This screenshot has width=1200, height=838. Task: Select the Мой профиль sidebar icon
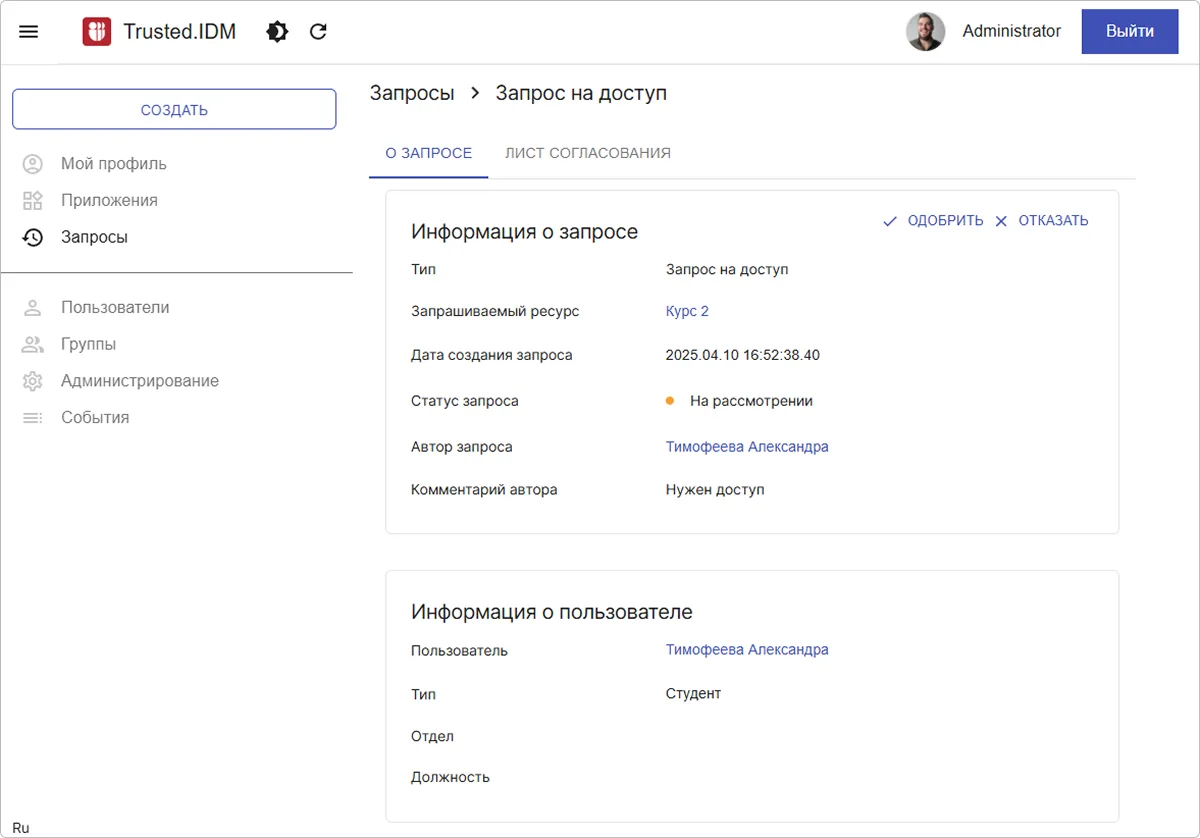click(x=32, y=163)
